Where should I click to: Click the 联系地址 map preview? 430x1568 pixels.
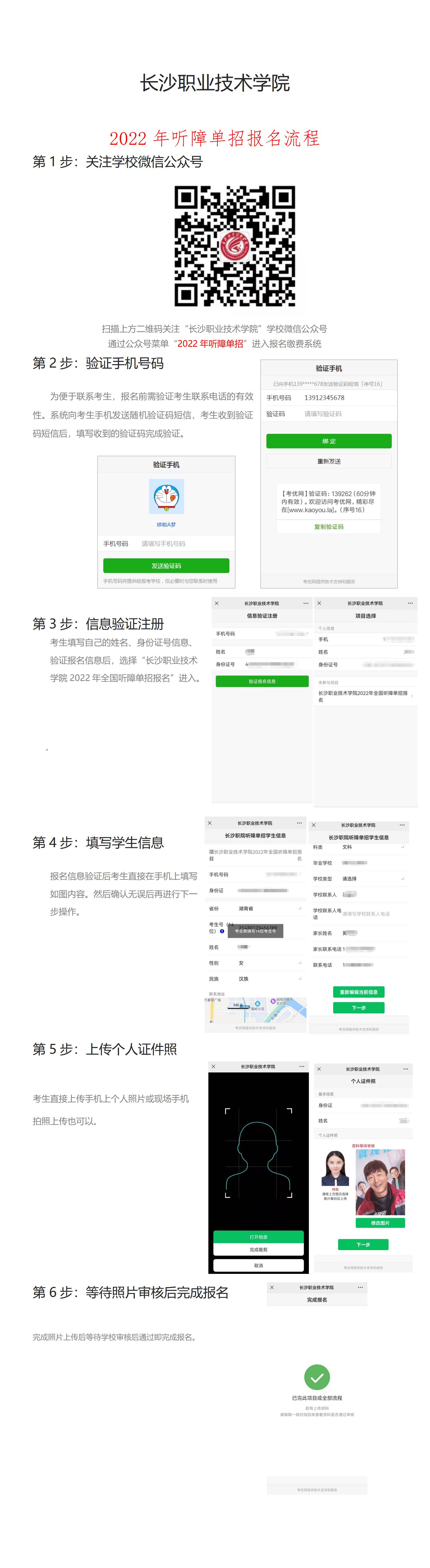point(256,1010)
